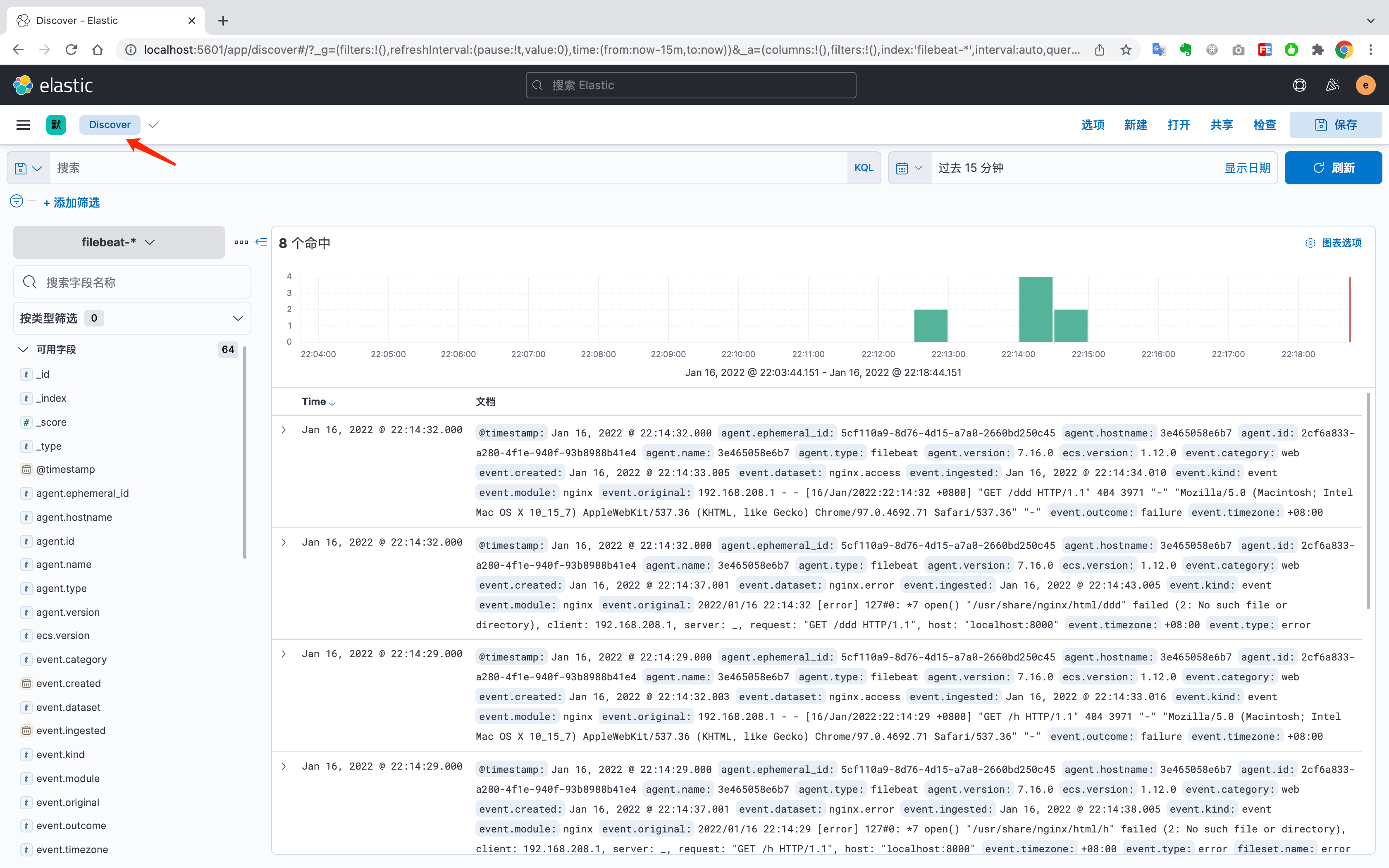Open the newsfeed celebration icon

1332,85
